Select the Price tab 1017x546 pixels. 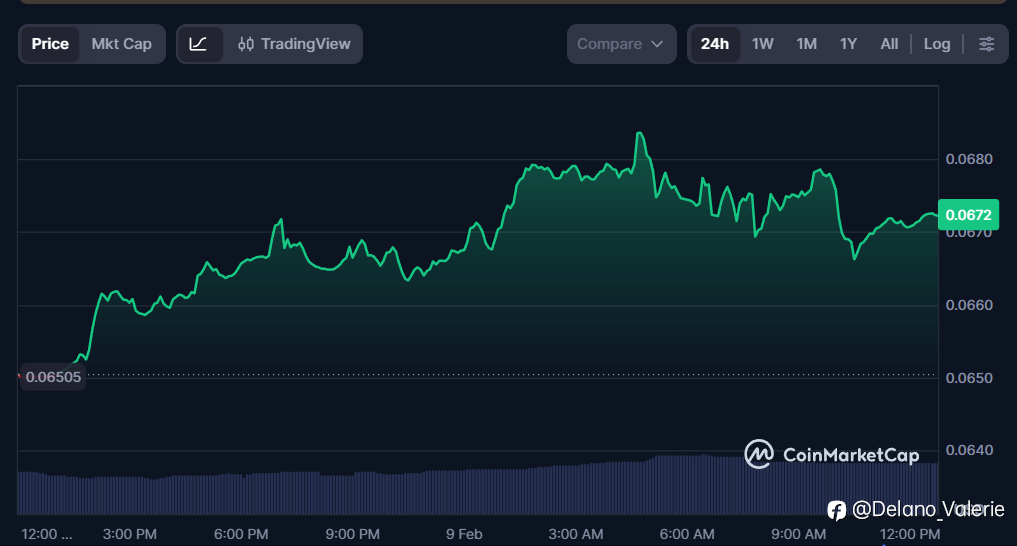[50, 44]
